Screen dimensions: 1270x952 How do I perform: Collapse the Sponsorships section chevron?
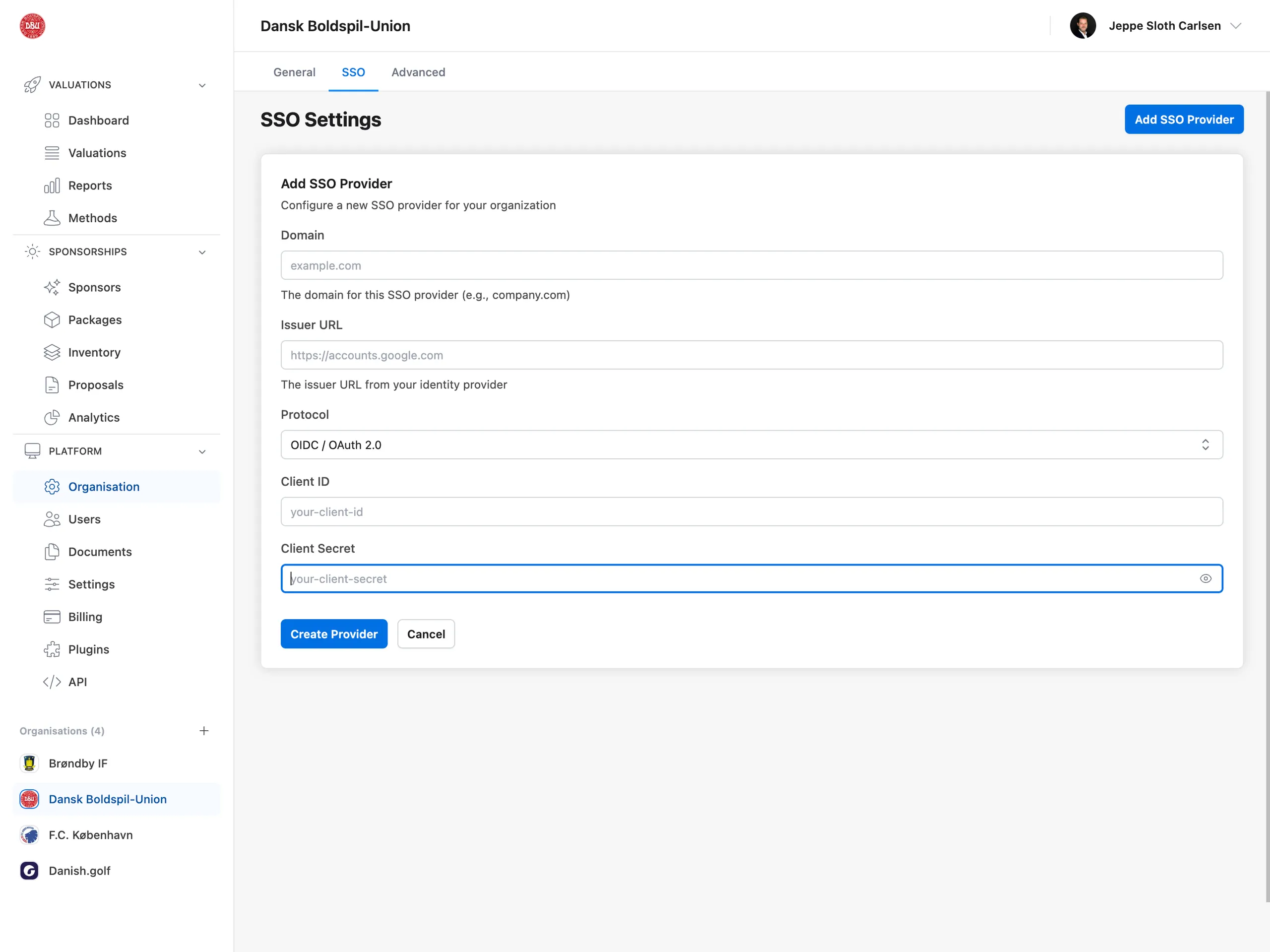(202, 253)
